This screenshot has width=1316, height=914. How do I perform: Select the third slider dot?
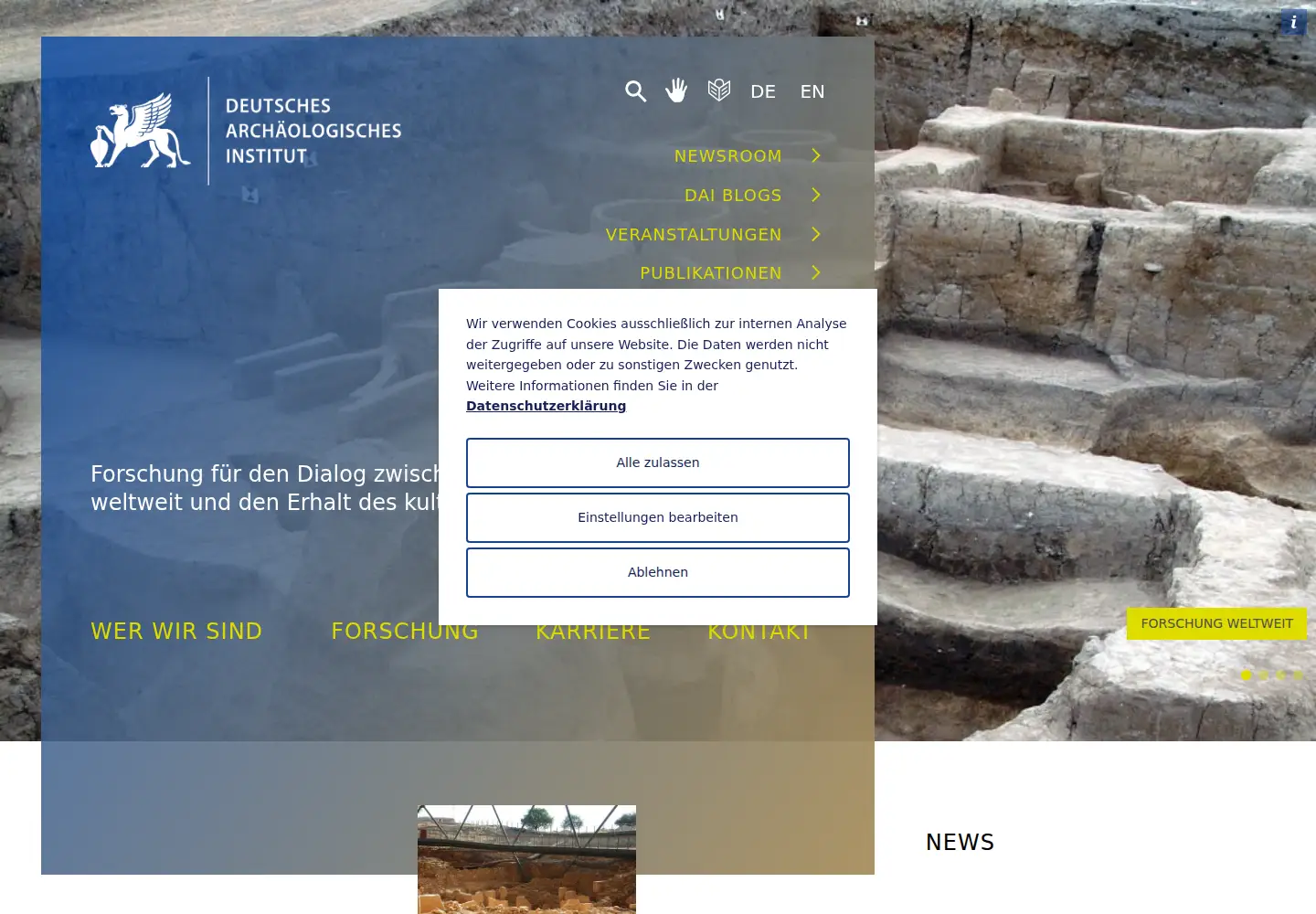coord(1280,675)
